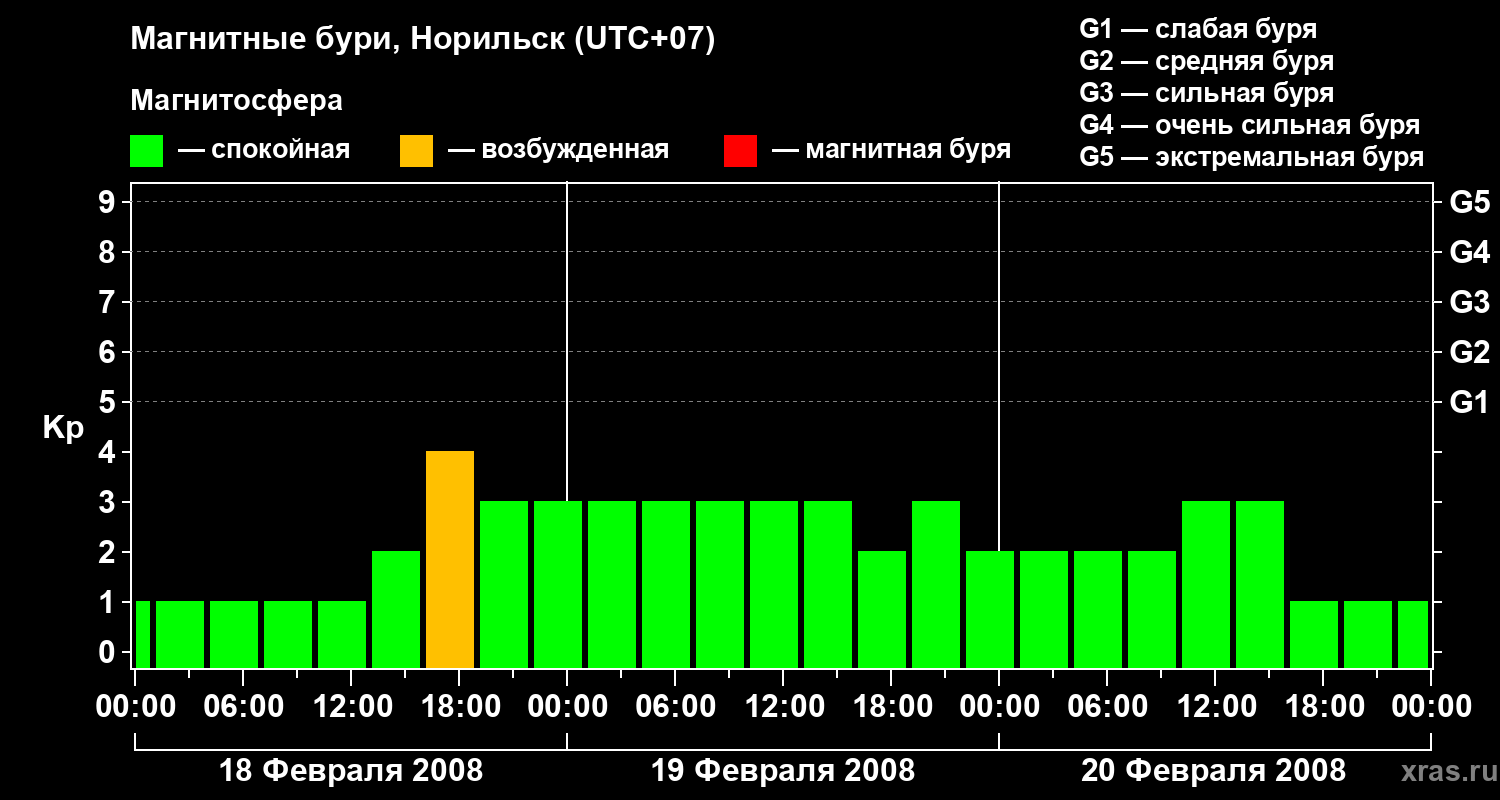Image resolution: width=1500 pixels, height=800 pixels.
Task: Click the '— спокойная' legend label
Action: point(264,151)
